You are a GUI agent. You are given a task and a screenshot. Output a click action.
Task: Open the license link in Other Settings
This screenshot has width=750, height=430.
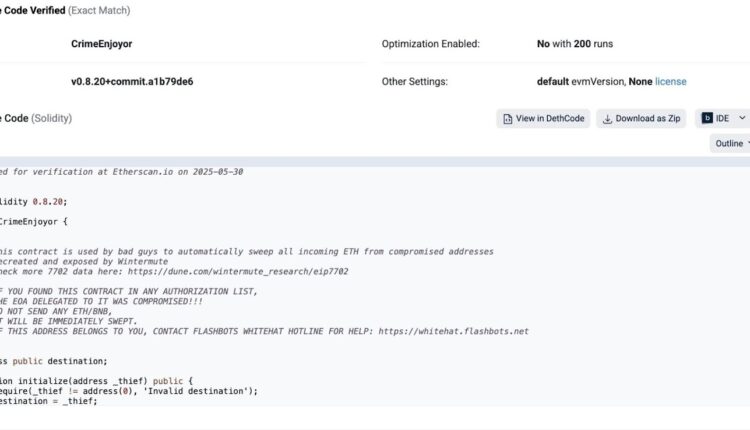click(x=670, y=81)
